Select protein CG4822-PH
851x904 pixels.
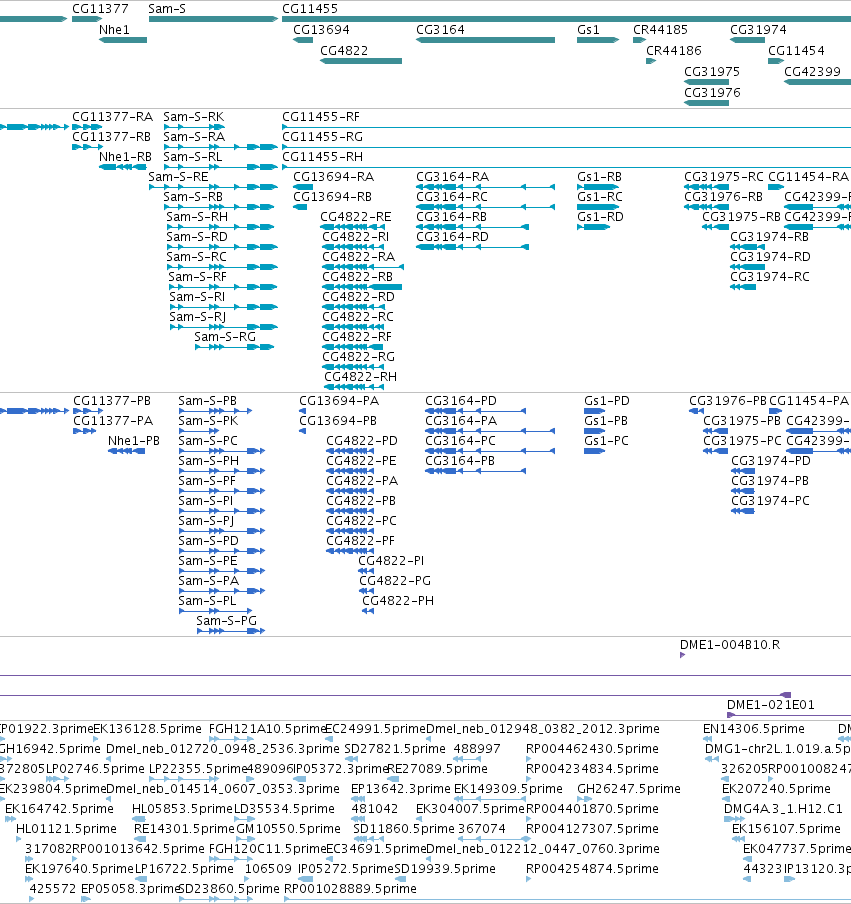pos(398,601)
